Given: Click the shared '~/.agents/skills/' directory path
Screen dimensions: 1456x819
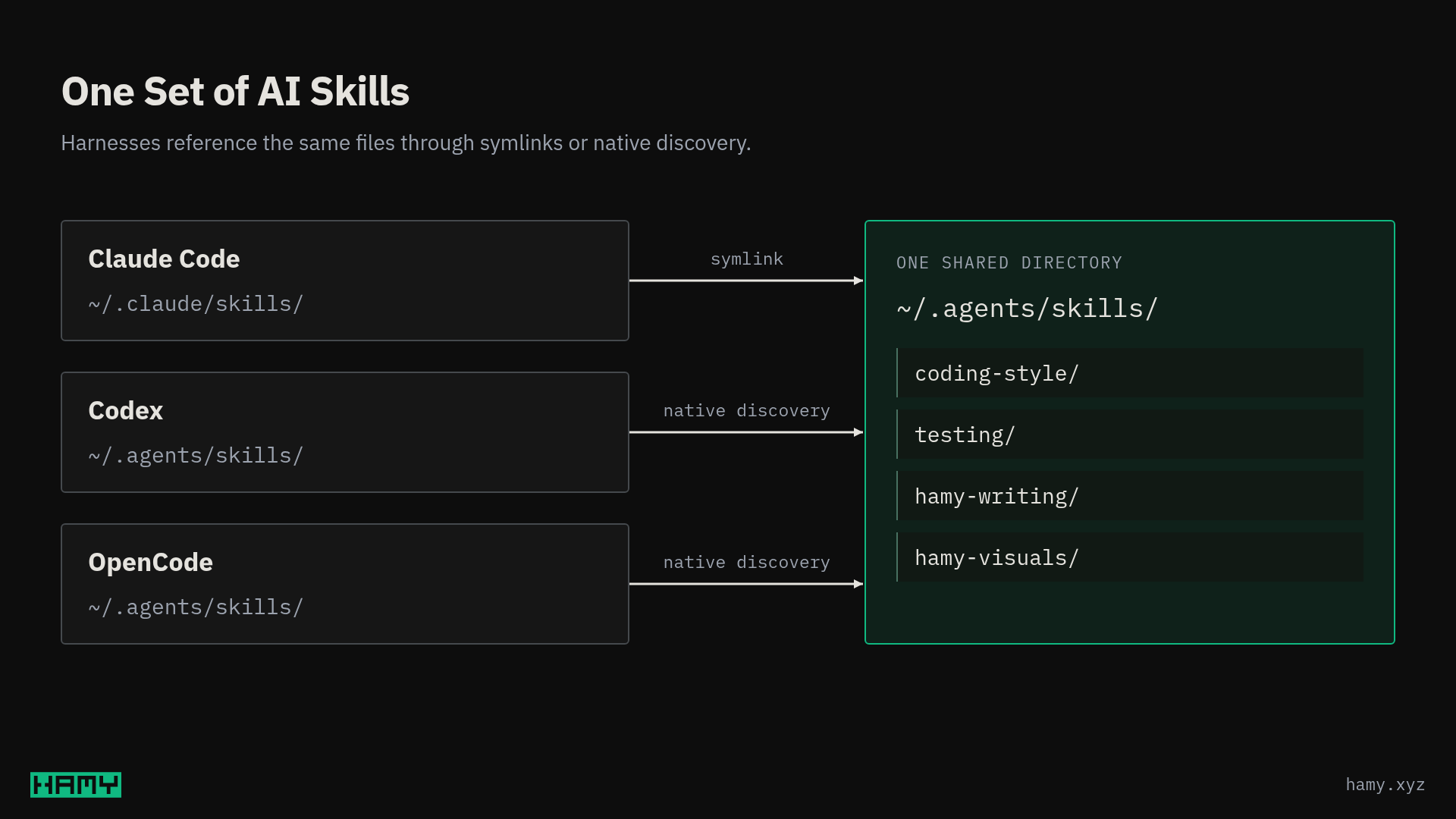Looking at the screenshot, I should (x=1027, y=309).
